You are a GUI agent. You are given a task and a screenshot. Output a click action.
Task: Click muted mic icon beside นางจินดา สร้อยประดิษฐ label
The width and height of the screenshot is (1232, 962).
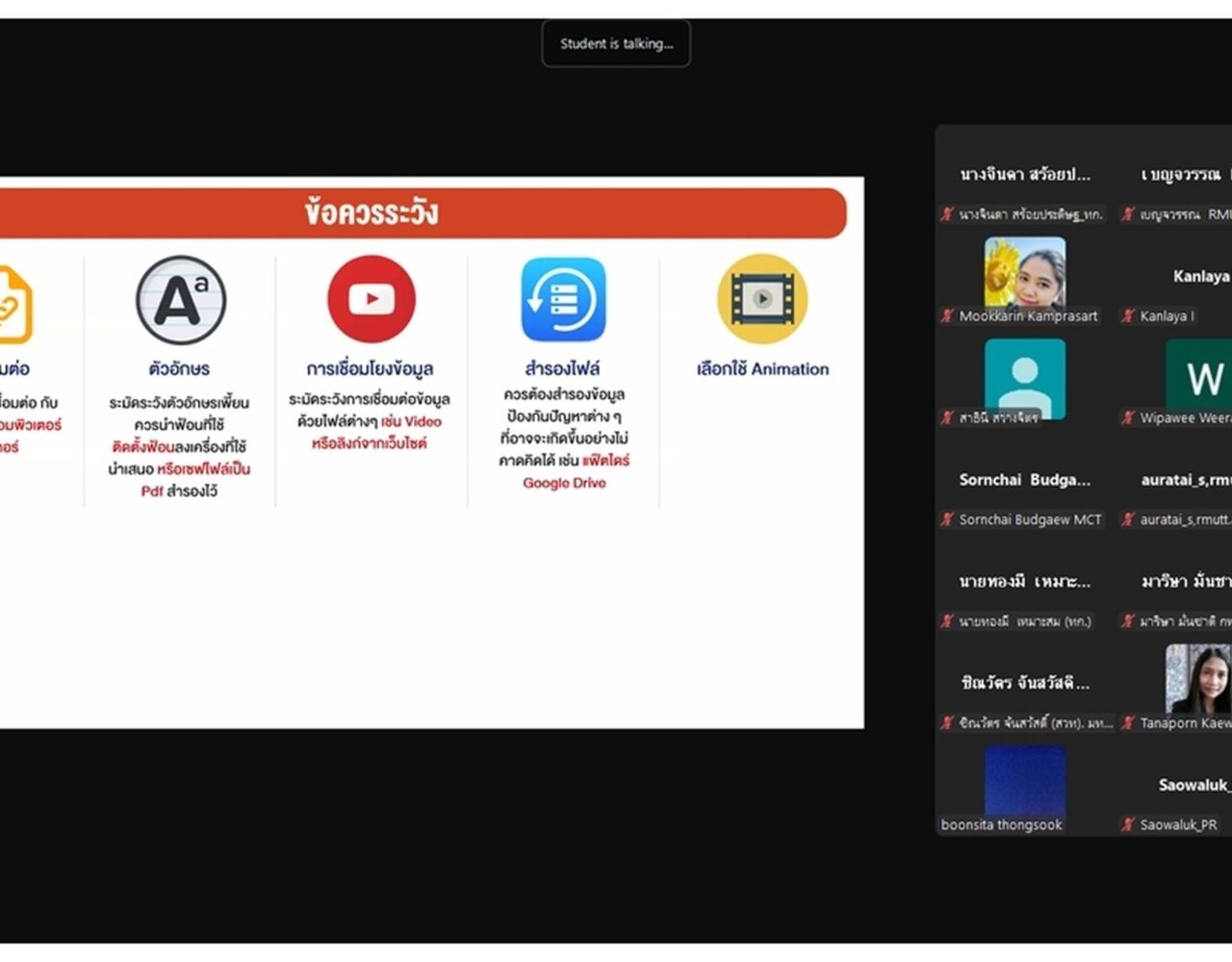coord(947,215)
